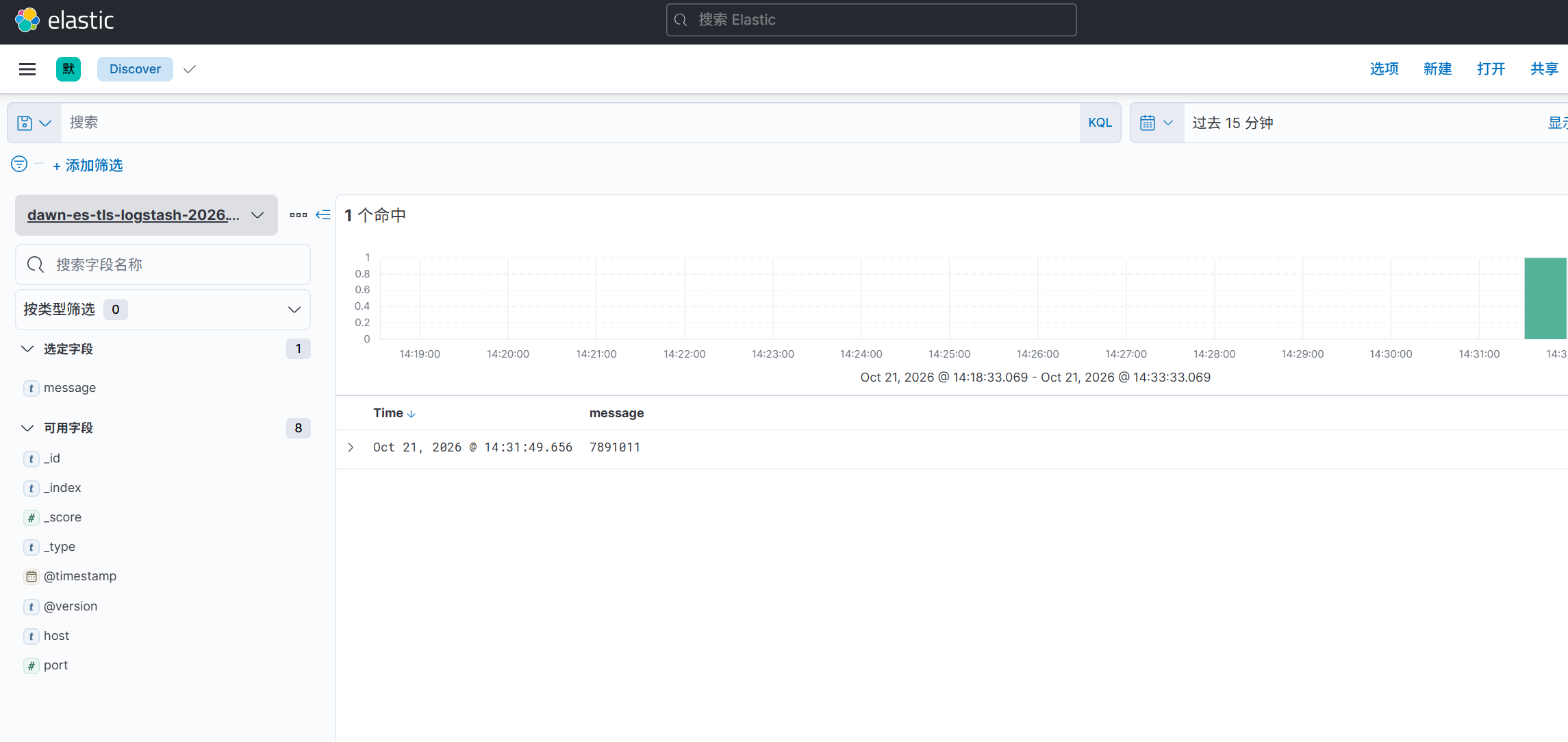This screenshot has height=742, width=1568.
Task: Click the field search magnifier icon
Action: pyautogui.click(x=36, y=264)
